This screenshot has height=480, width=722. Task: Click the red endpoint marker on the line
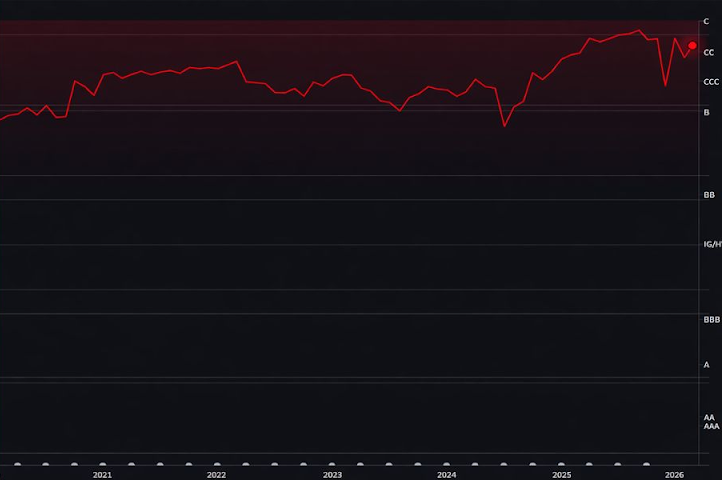692,45
